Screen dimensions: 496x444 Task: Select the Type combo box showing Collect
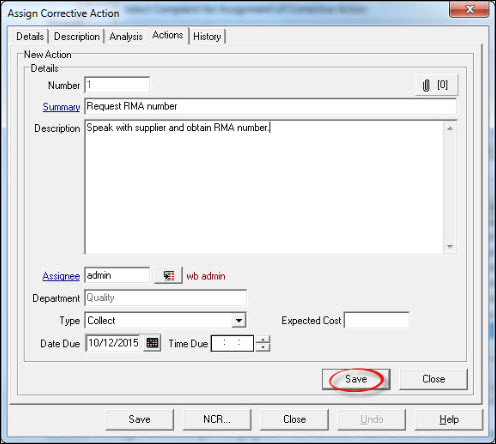[x=166, y=321]
